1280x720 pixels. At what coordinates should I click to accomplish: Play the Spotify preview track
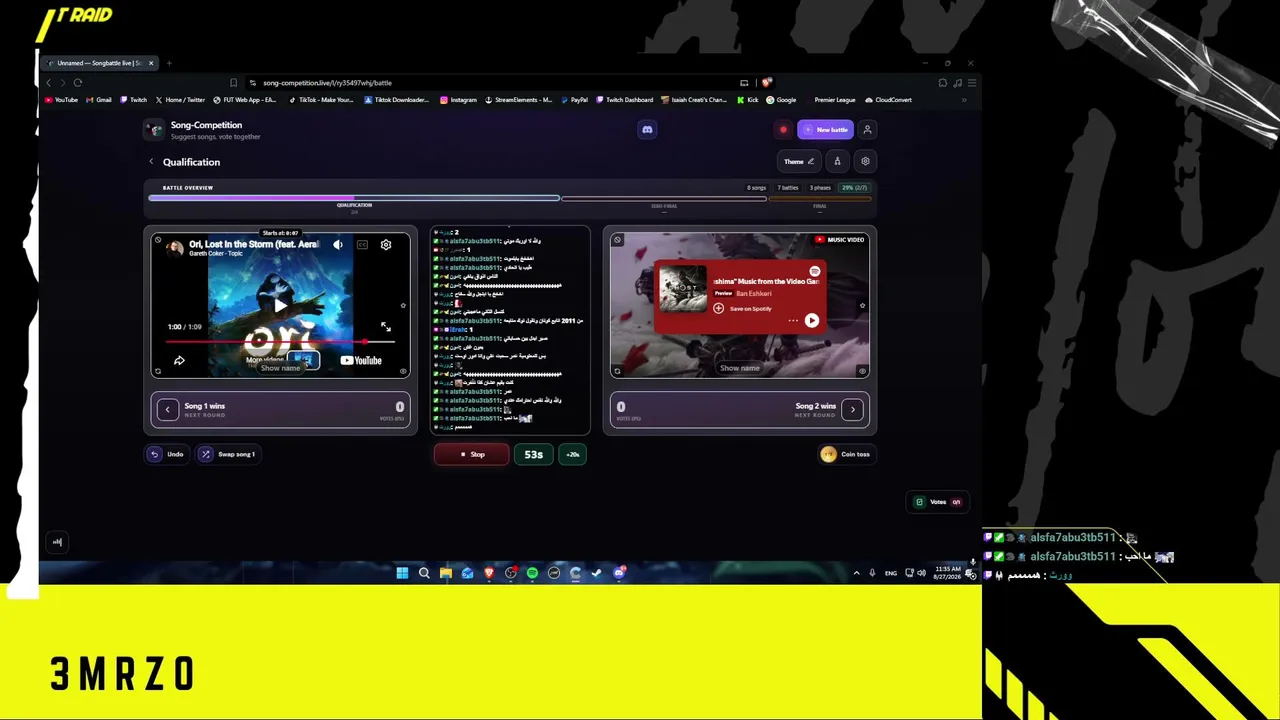point(811,321)
